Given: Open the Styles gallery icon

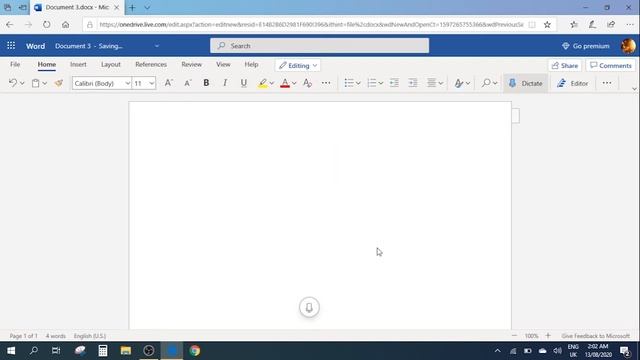Looking at the screenshot, I should point(459,83).
